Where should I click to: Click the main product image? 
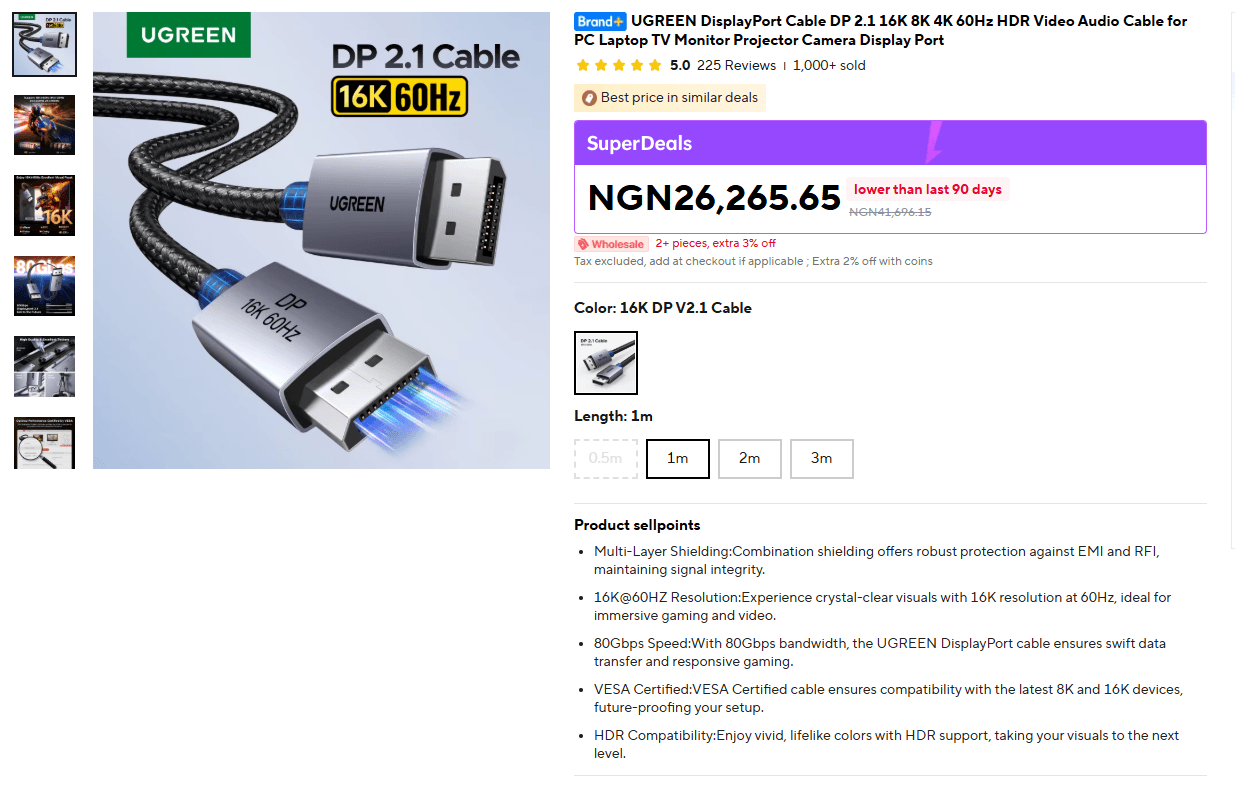(x=321, y=240)
